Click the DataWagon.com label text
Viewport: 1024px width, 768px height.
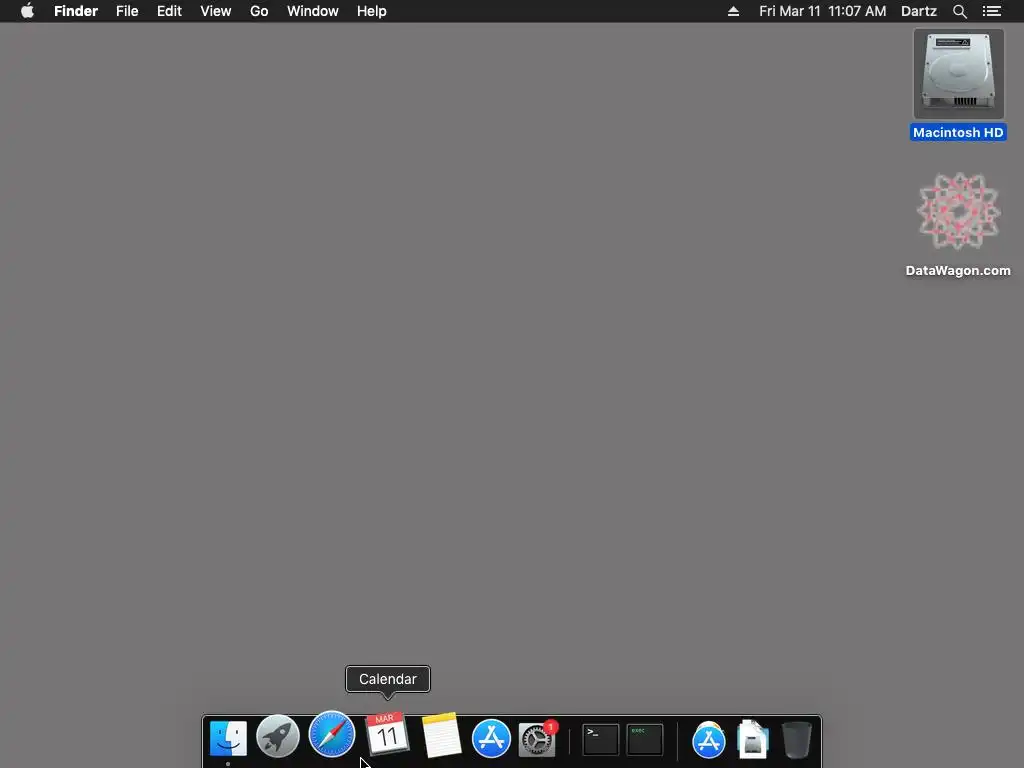[x=958, y=270]
